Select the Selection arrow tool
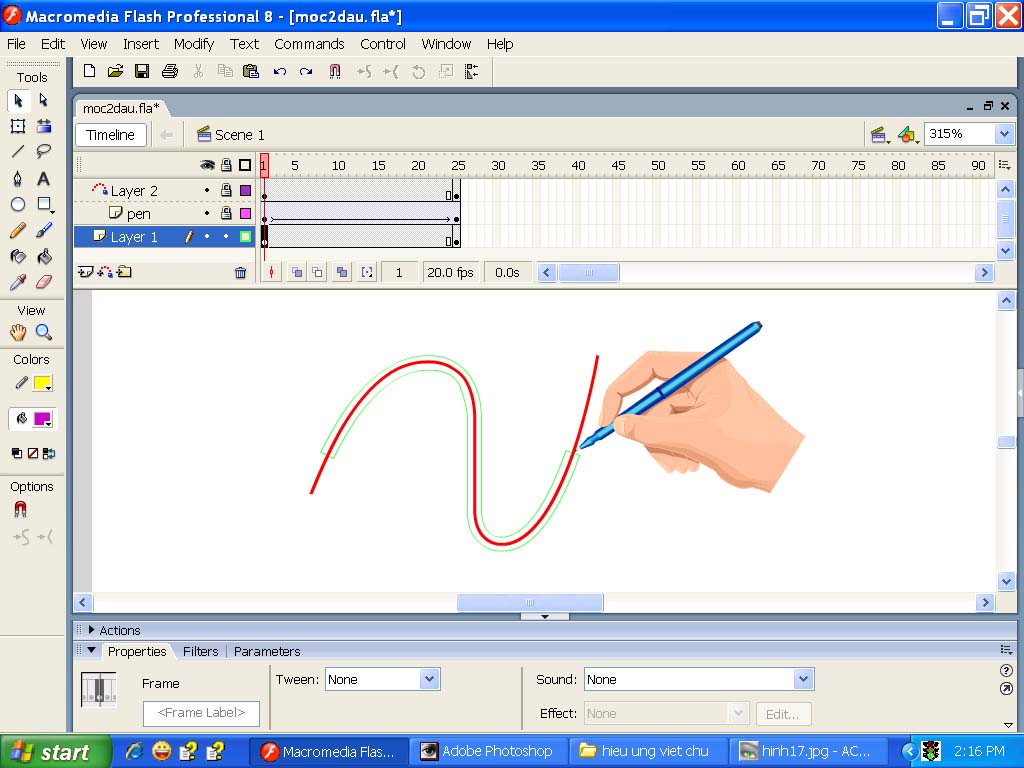Viewport: 1024px width, 768px height. [x=18, y=101]
